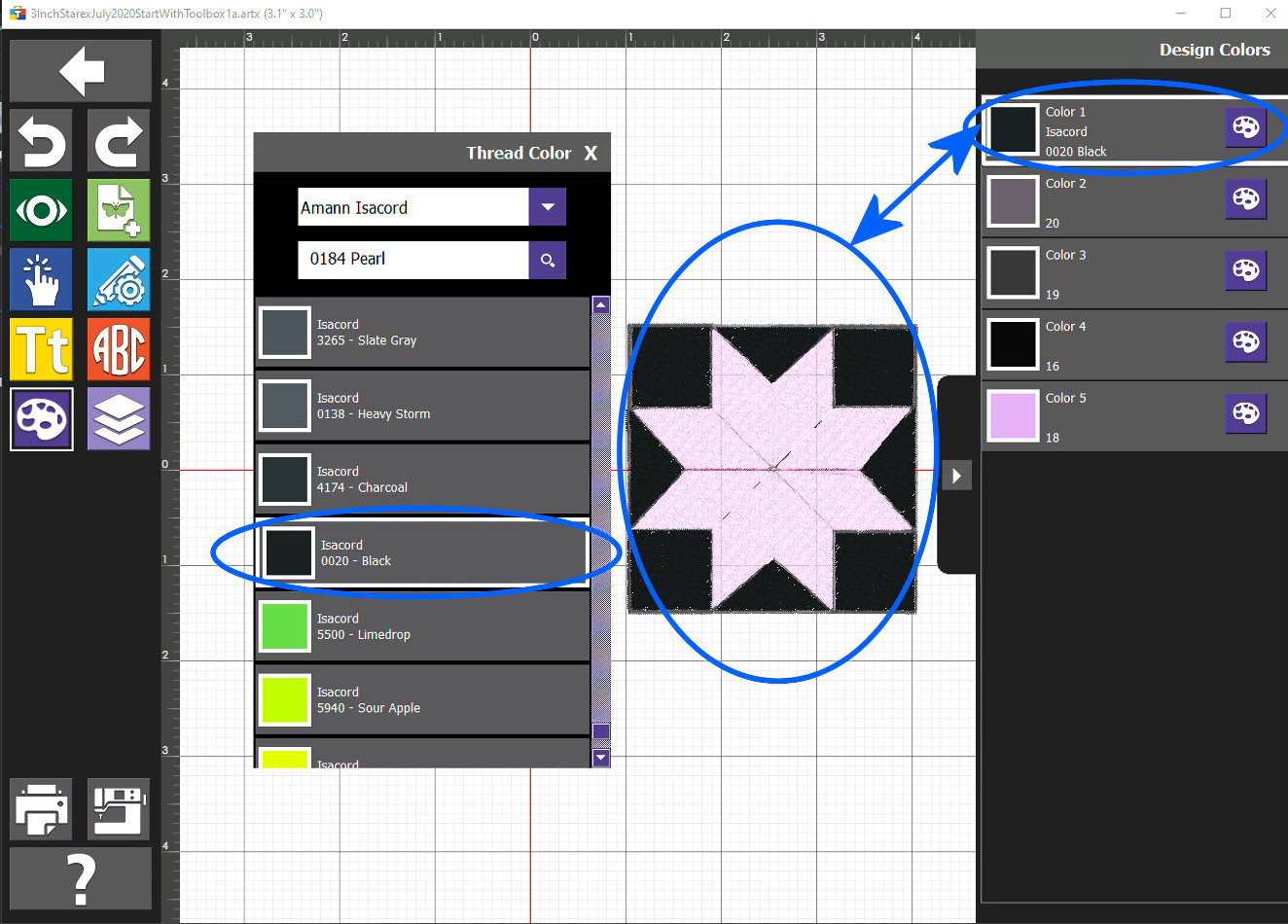The image size is (1288, 924).
Task: Click the Thread Color panel title
Action: (519, 154)
